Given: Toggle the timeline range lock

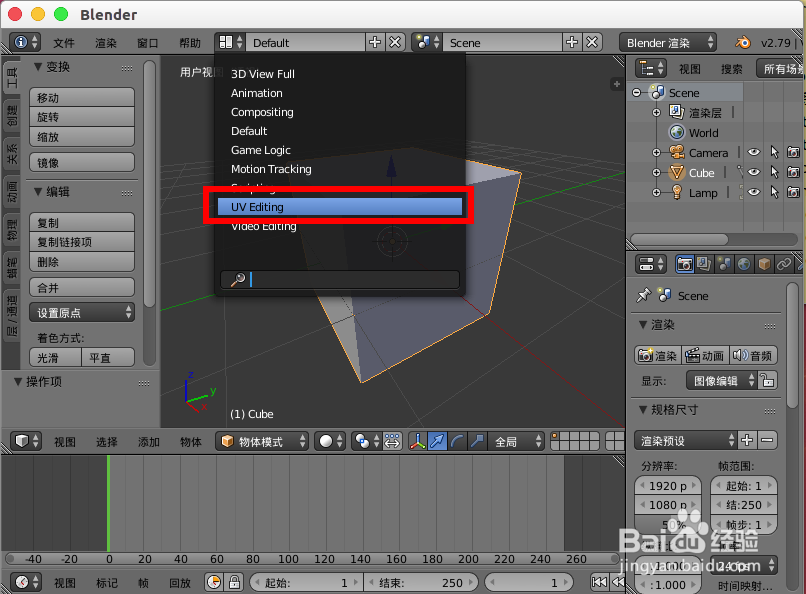Looking at the screenshot, I should pos(234,582).
